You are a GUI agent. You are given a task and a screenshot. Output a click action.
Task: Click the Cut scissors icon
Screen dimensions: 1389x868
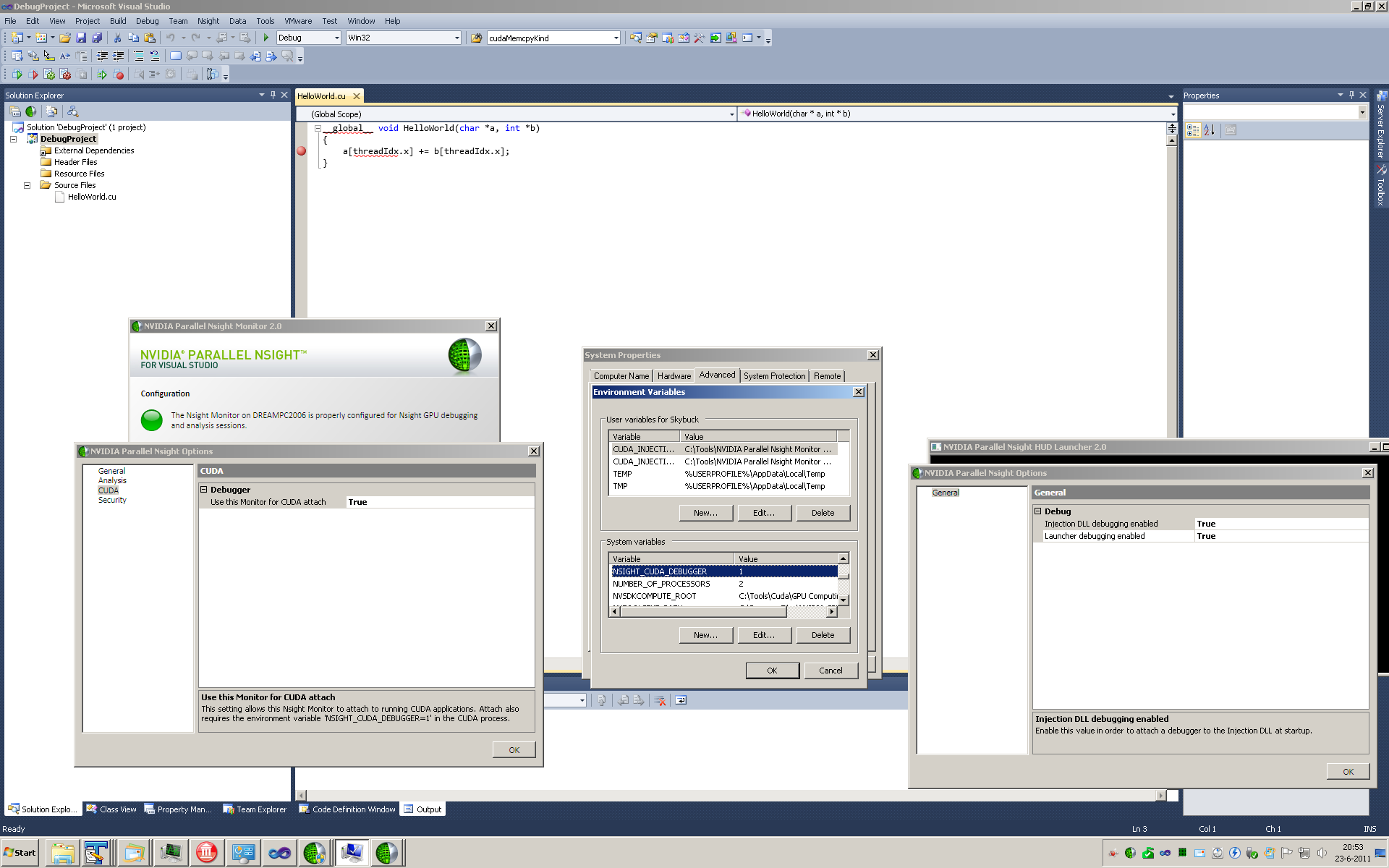(117, 38)
